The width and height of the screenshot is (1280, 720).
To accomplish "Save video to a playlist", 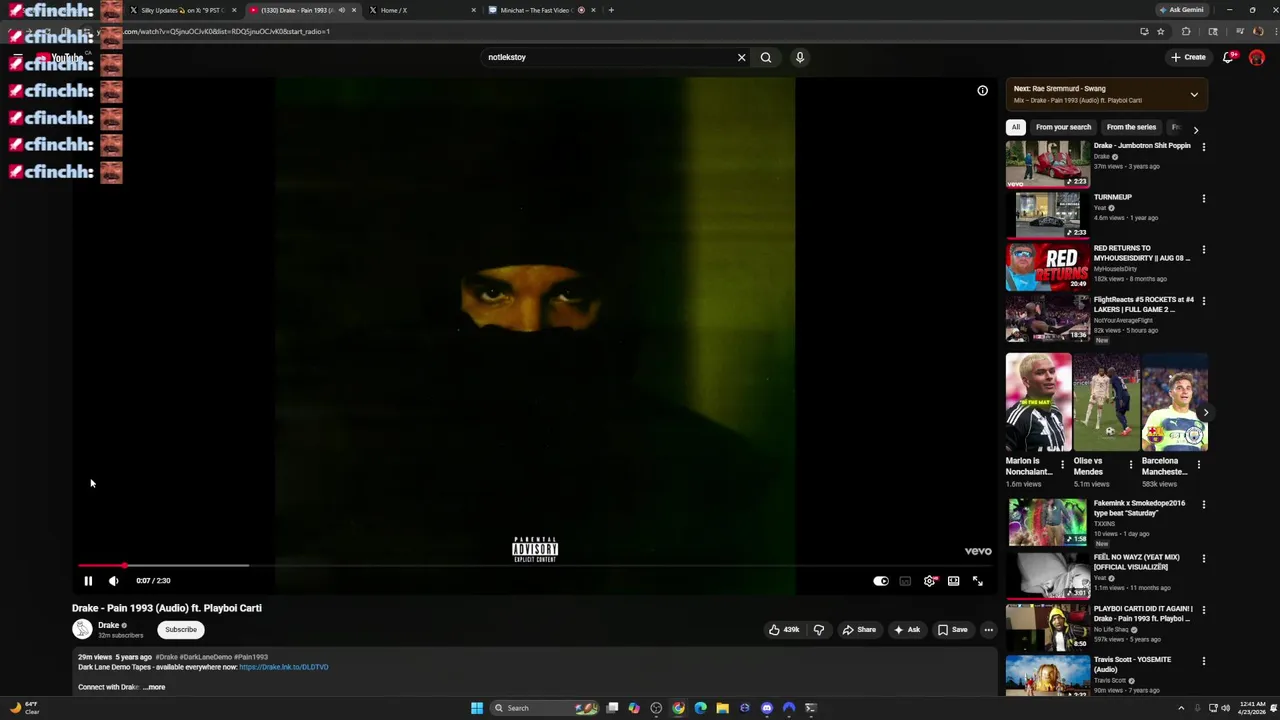I will pyautogui.click(x=952, y=630).
